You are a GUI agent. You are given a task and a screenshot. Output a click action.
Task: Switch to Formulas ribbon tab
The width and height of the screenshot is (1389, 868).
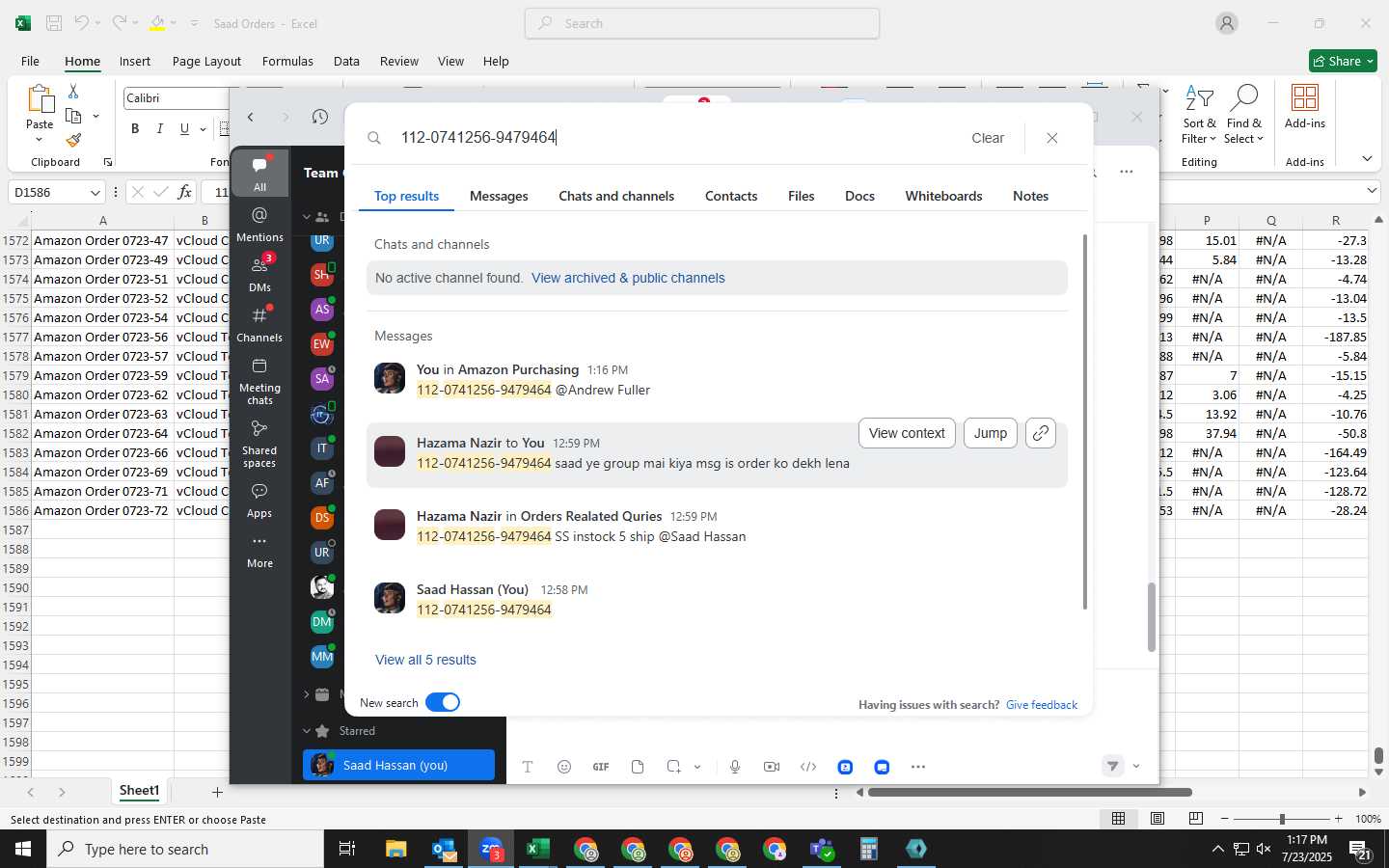click(x=287, y=61)
